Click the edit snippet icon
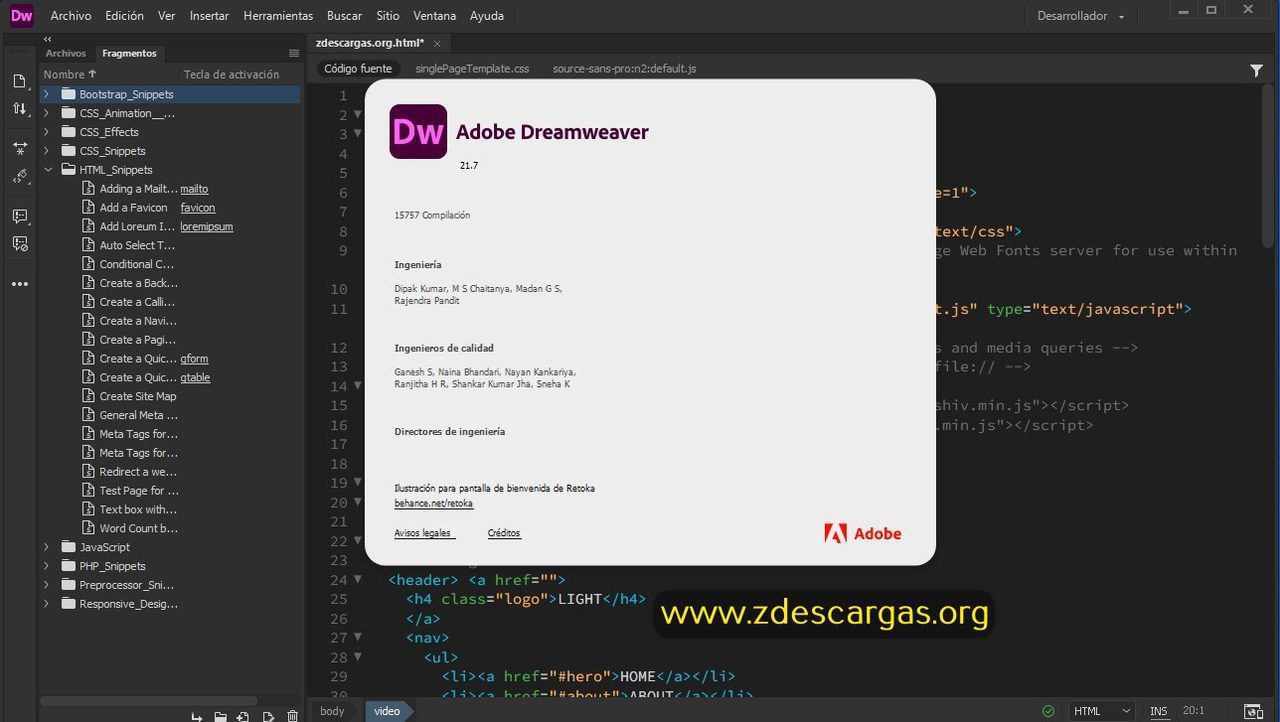Screen dimensions: 1280x722 268,716
